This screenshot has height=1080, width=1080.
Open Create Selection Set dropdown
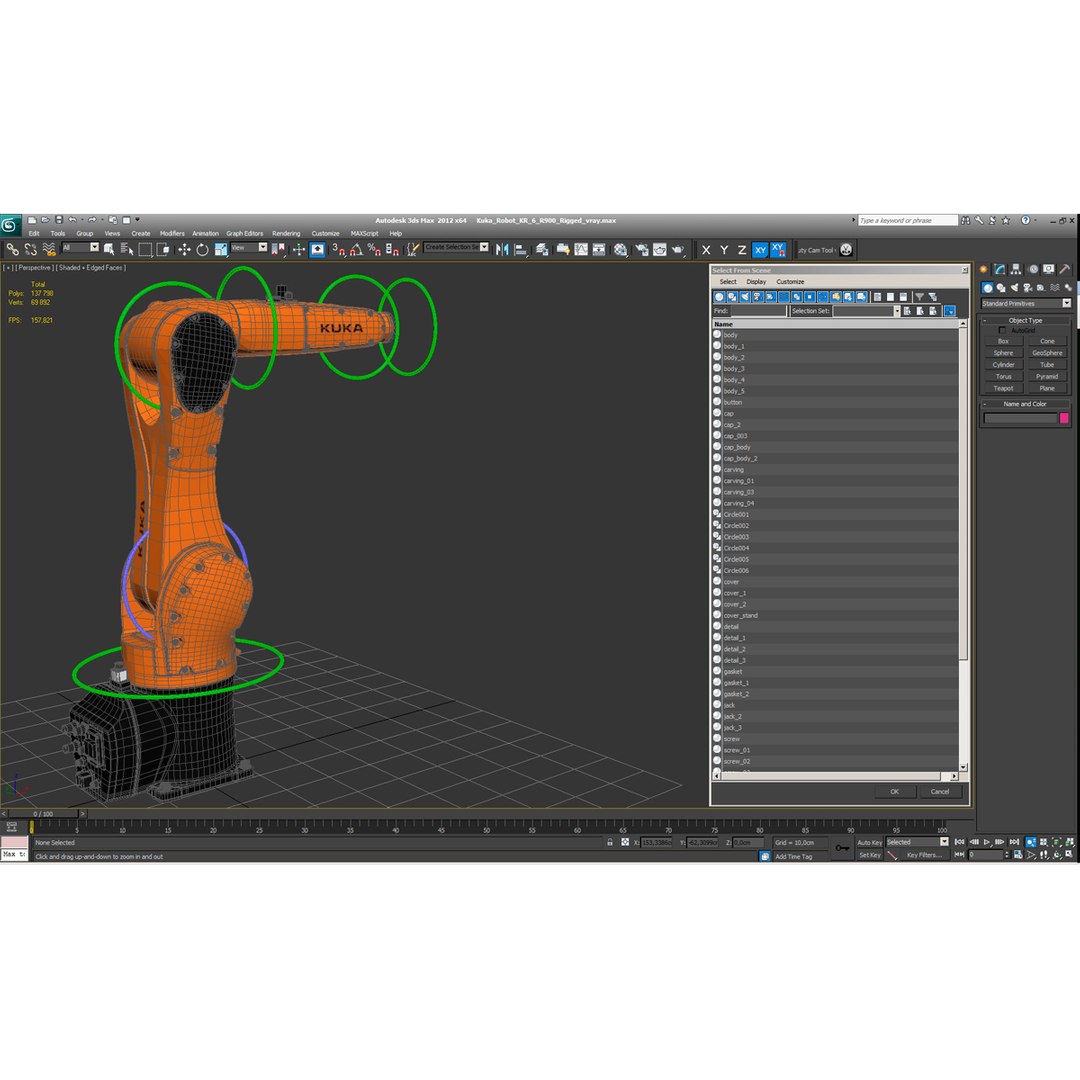coord(456,247)
